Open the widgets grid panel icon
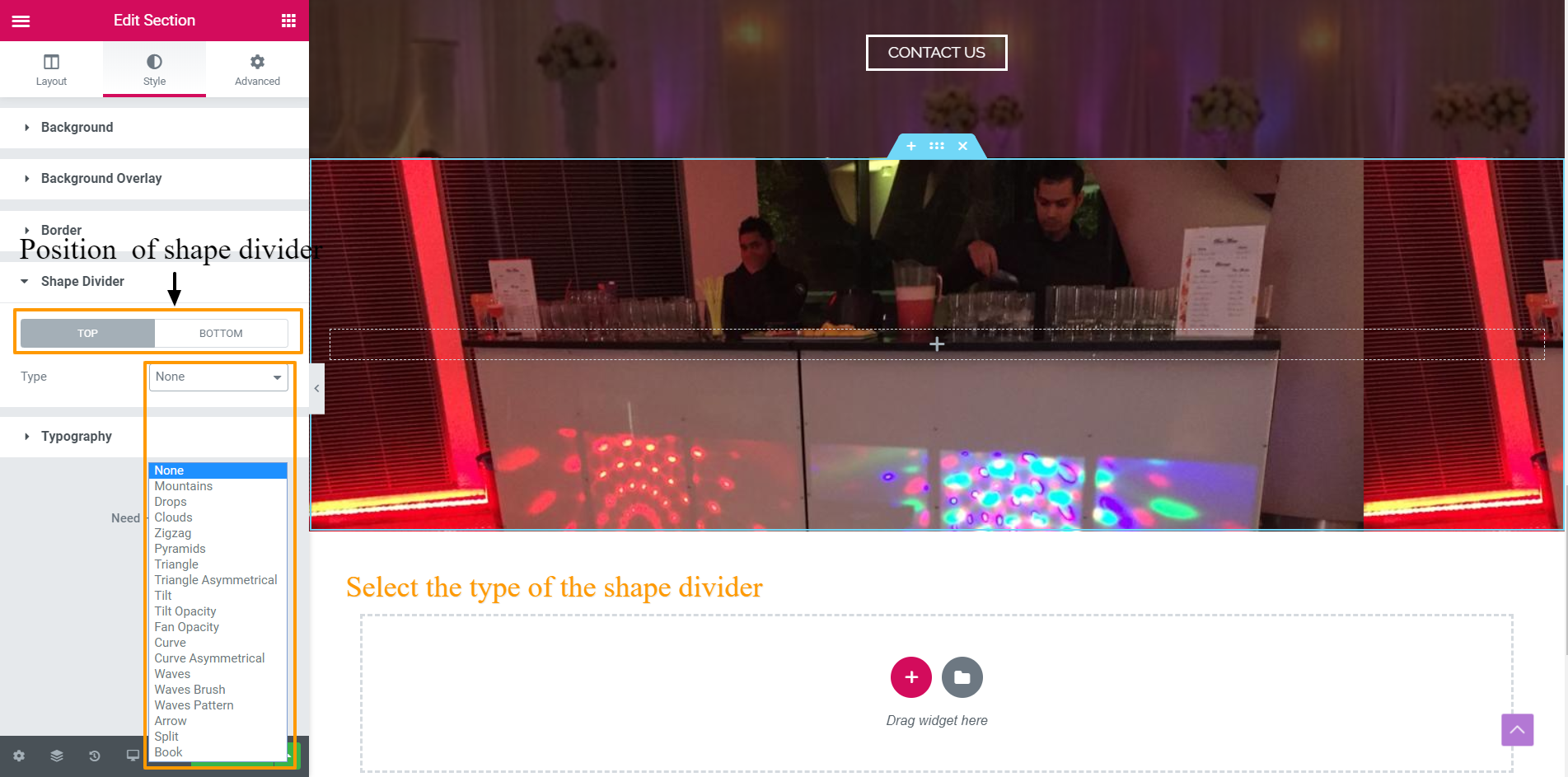 (x=288, y=21)
